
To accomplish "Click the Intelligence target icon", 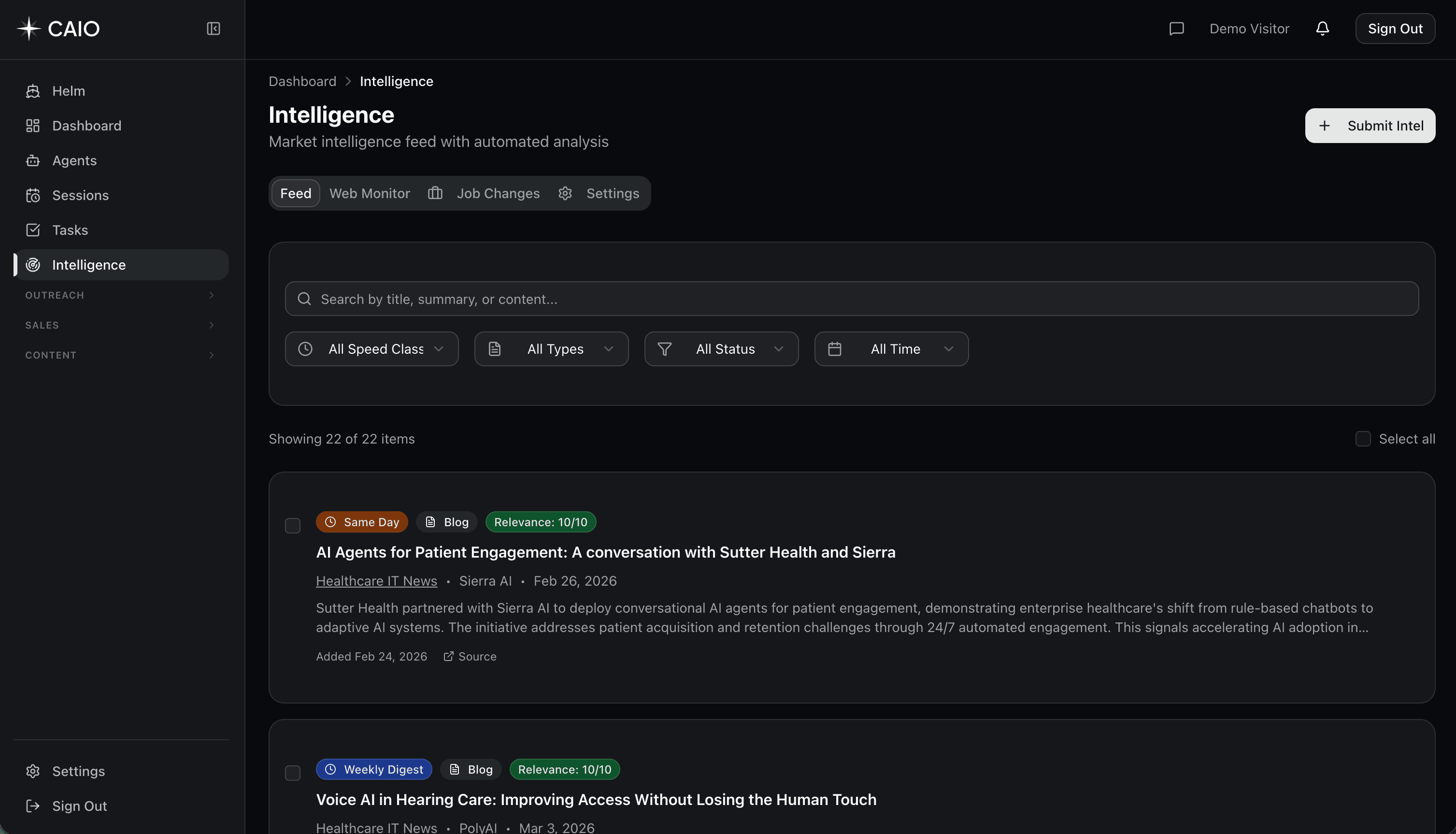I will [33, 265].
